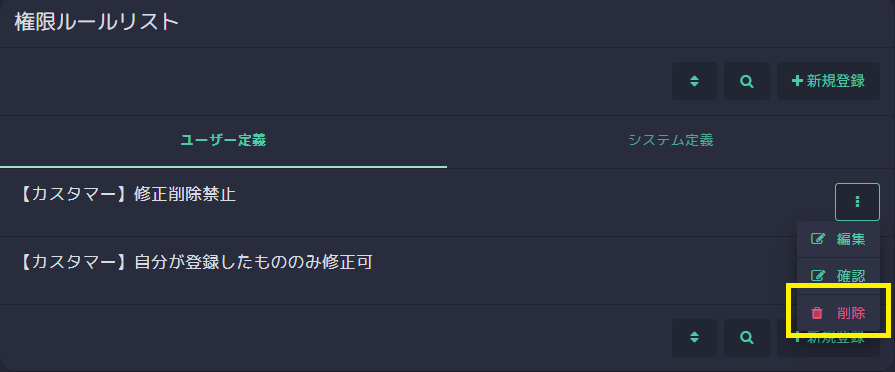The height and width of the screenshot is (372, 895).
Task: Open search with the top magnifier icon
Action: (x=747, y=81)
